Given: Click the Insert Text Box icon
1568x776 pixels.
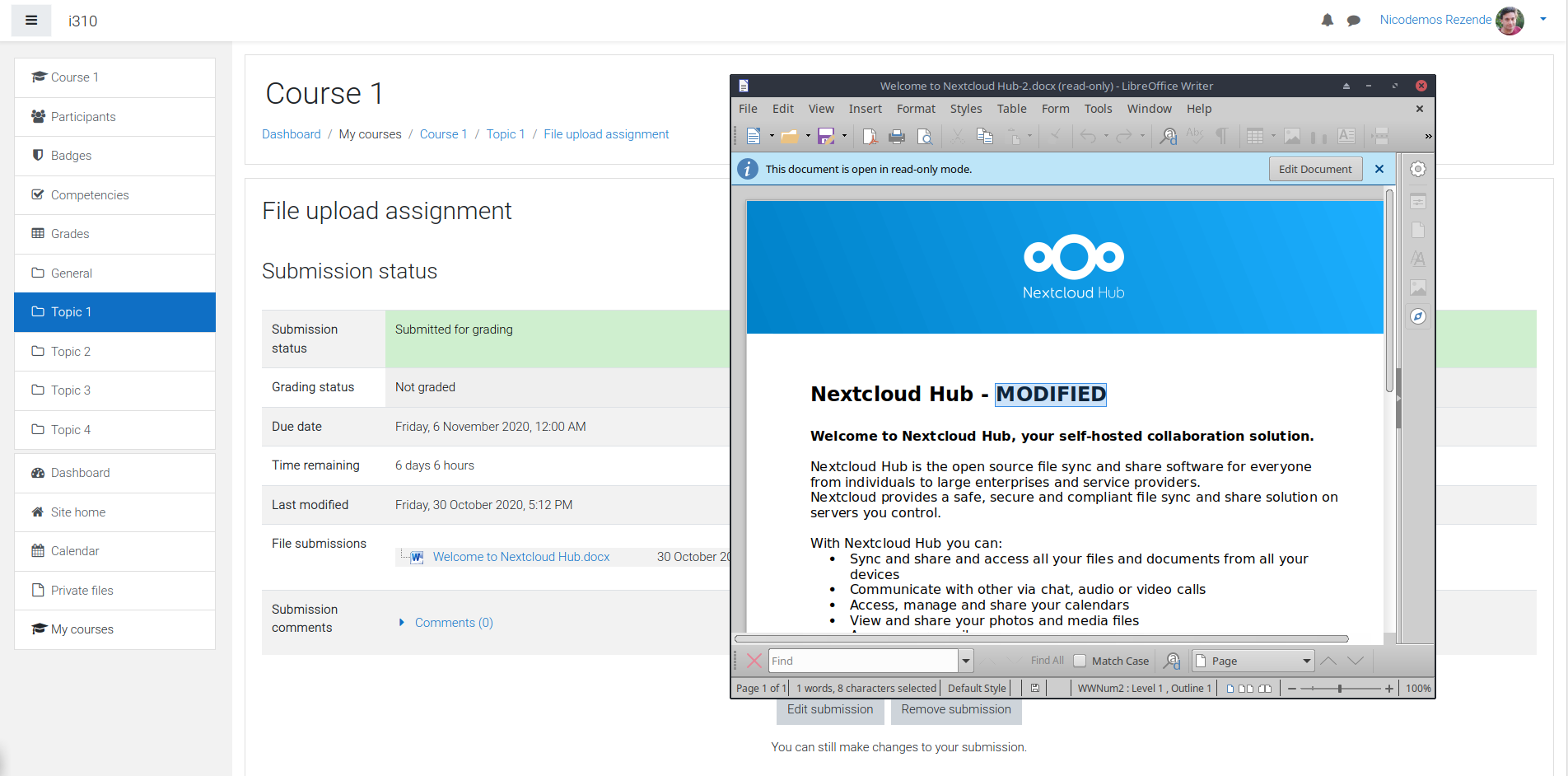Looking at the screenshot, I should click(1346, 136).
